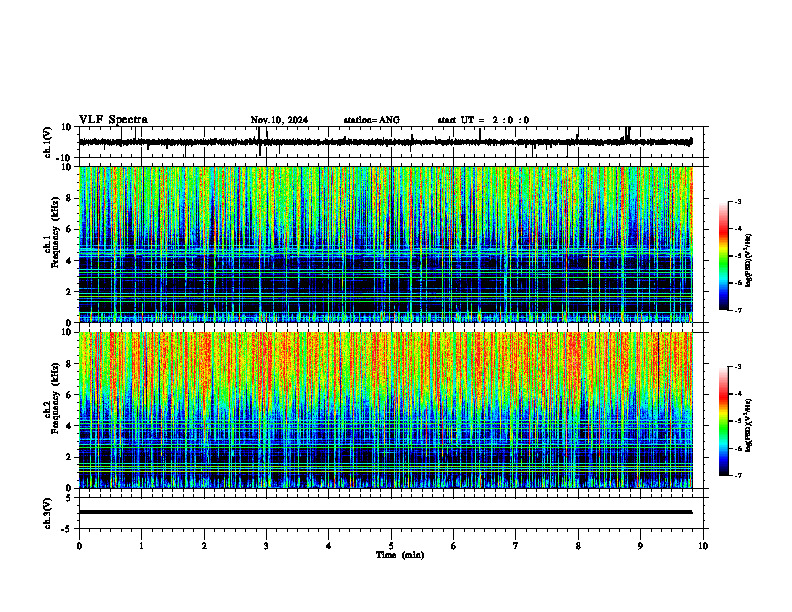
Task: Click tick label "6" on the Time axis
Action: (454, 546)
